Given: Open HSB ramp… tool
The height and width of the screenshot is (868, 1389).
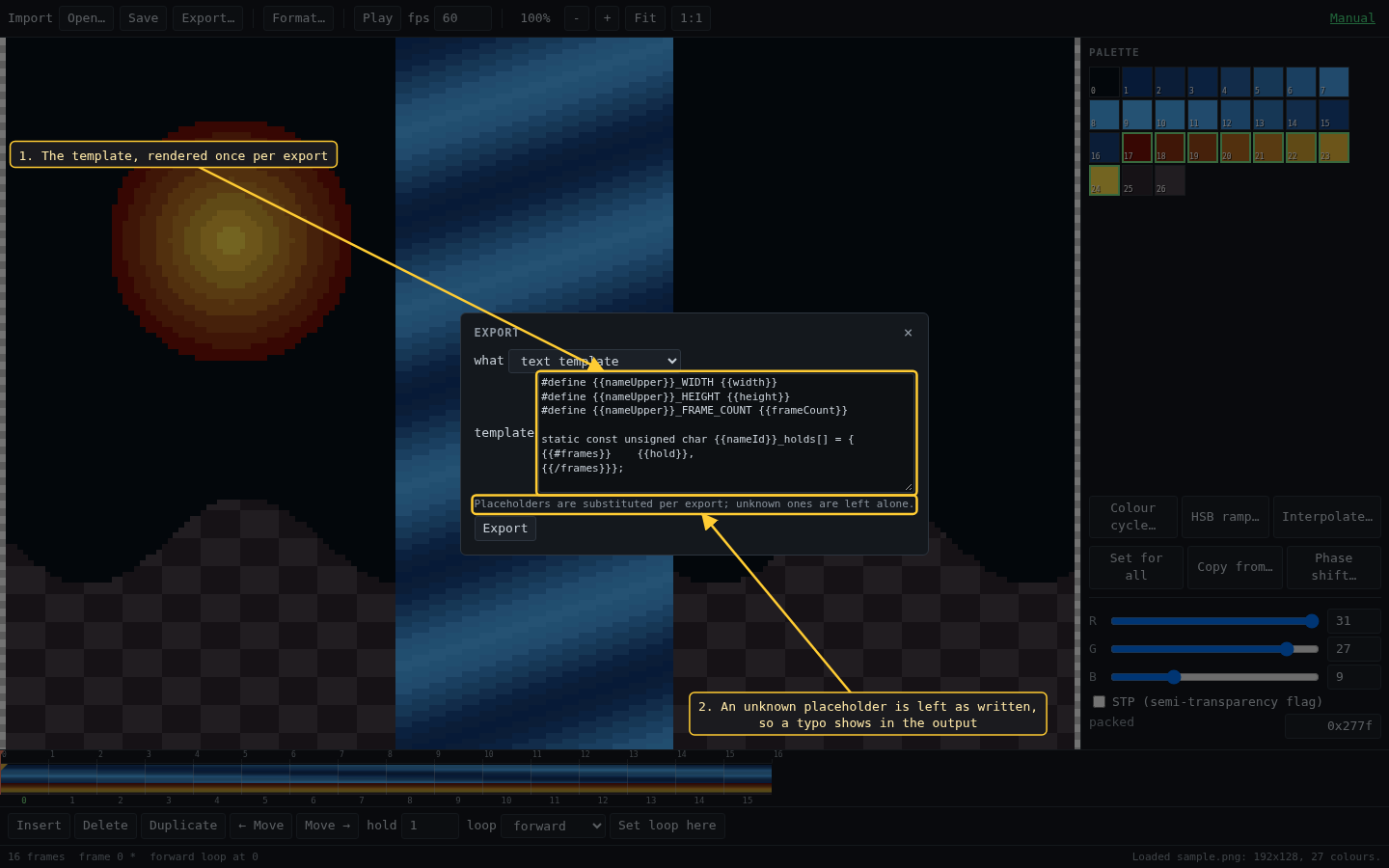Looking at the screenshot, I should click(x=1225, y=517).
